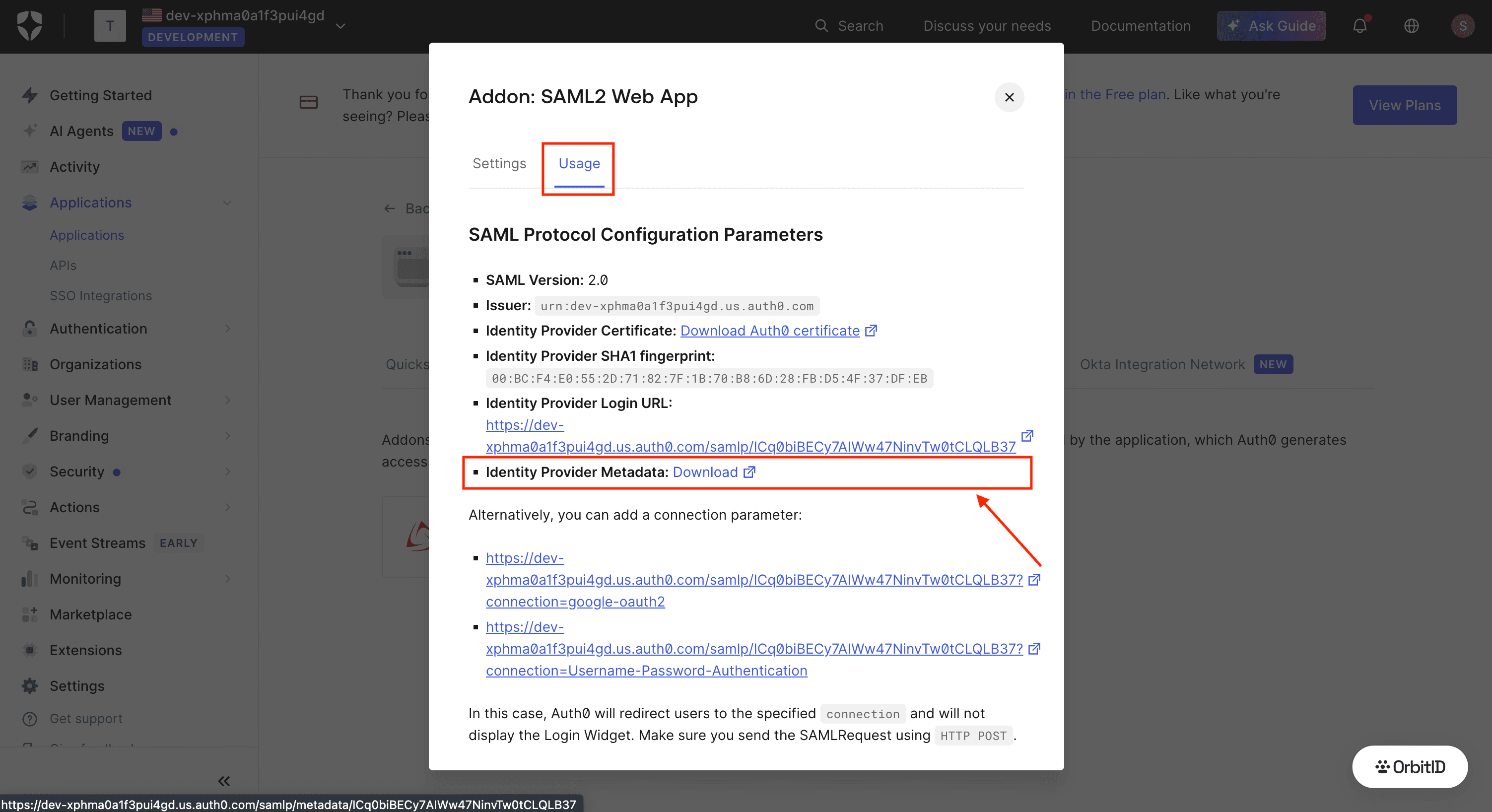Expand Actions sidebar chevron

[227, 507]
